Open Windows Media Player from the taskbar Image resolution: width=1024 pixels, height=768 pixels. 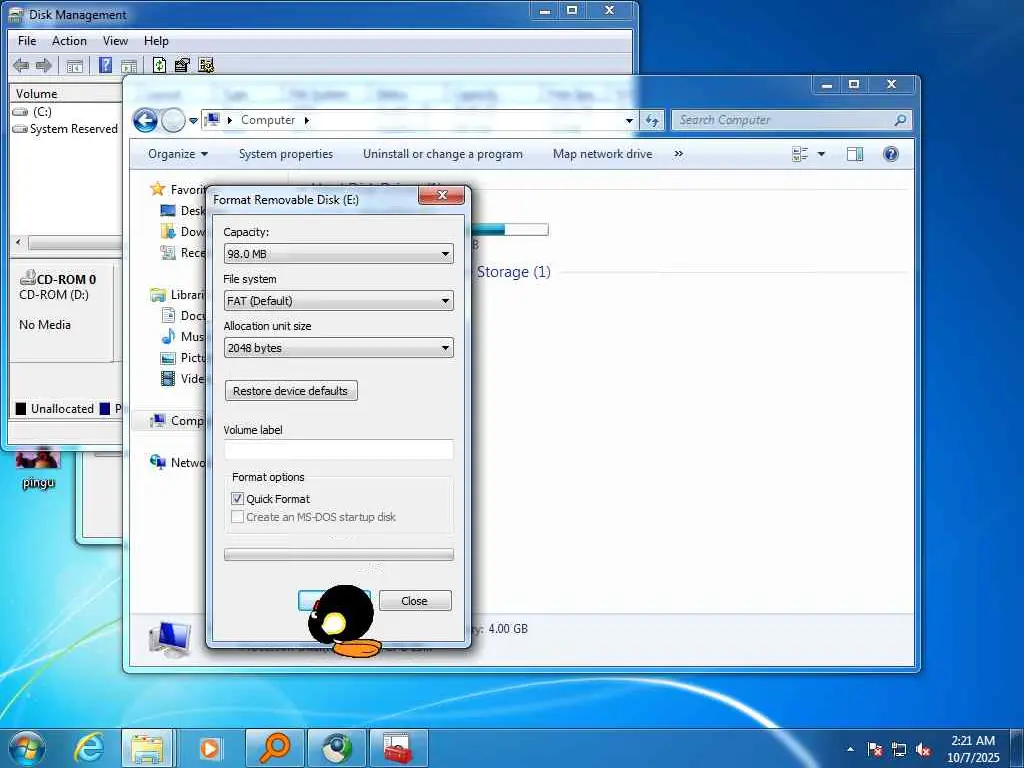click(210, 748)
